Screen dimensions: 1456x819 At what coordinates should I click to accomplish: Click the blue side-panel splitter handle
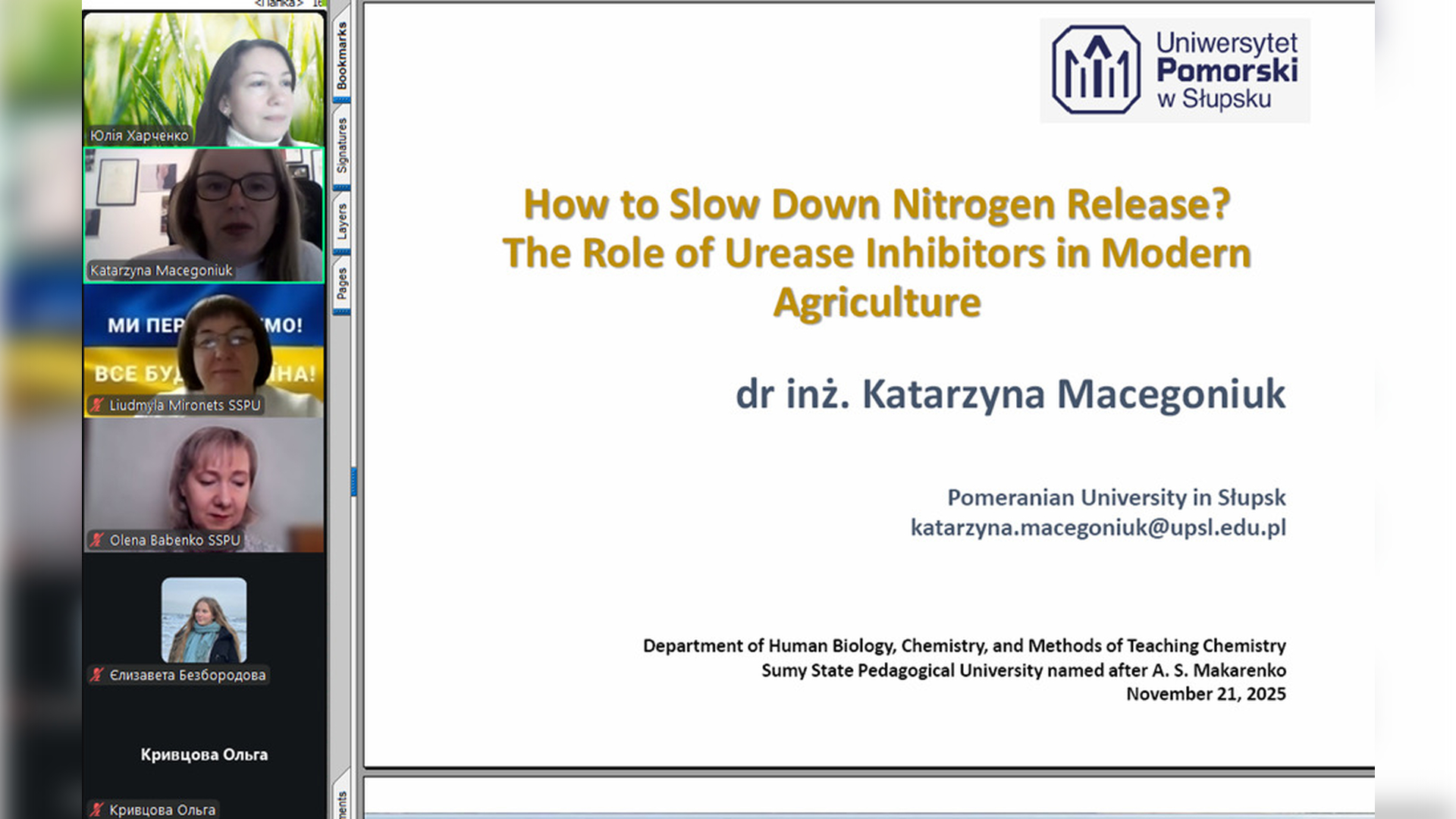pos(353,482)
